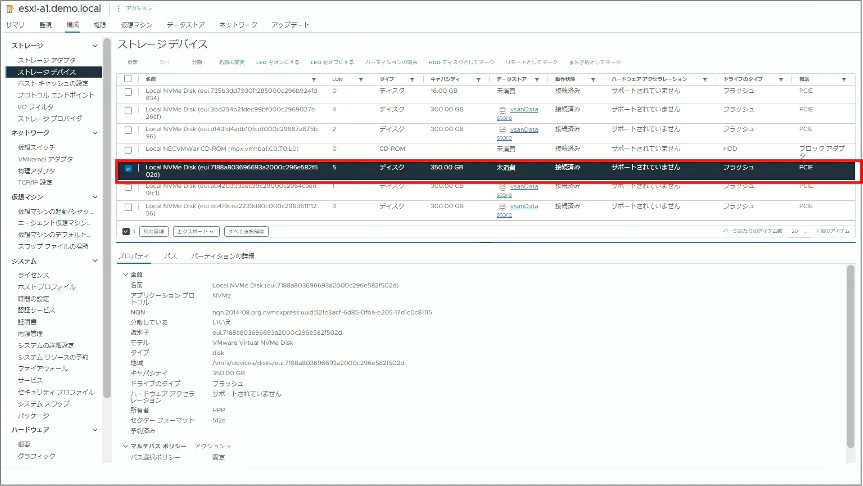Select TCP/IP 設定 in sidebar
The width and height of the screenshot is (863, 486).
pyautogui.click(x=35, y=182)
